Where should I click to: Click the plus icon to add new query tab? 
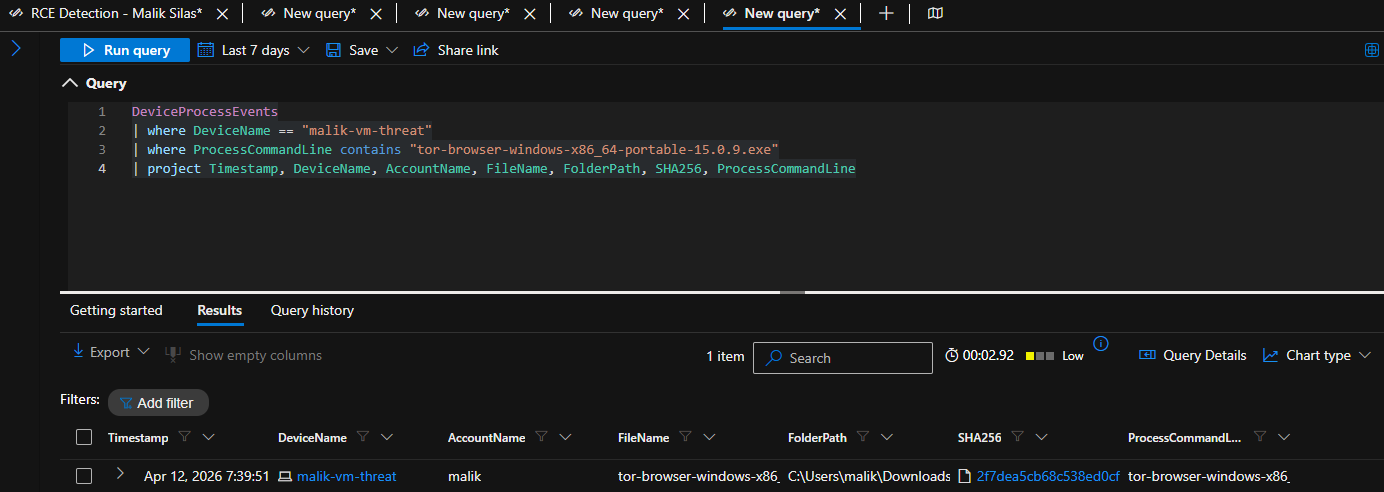coord(885,13)
